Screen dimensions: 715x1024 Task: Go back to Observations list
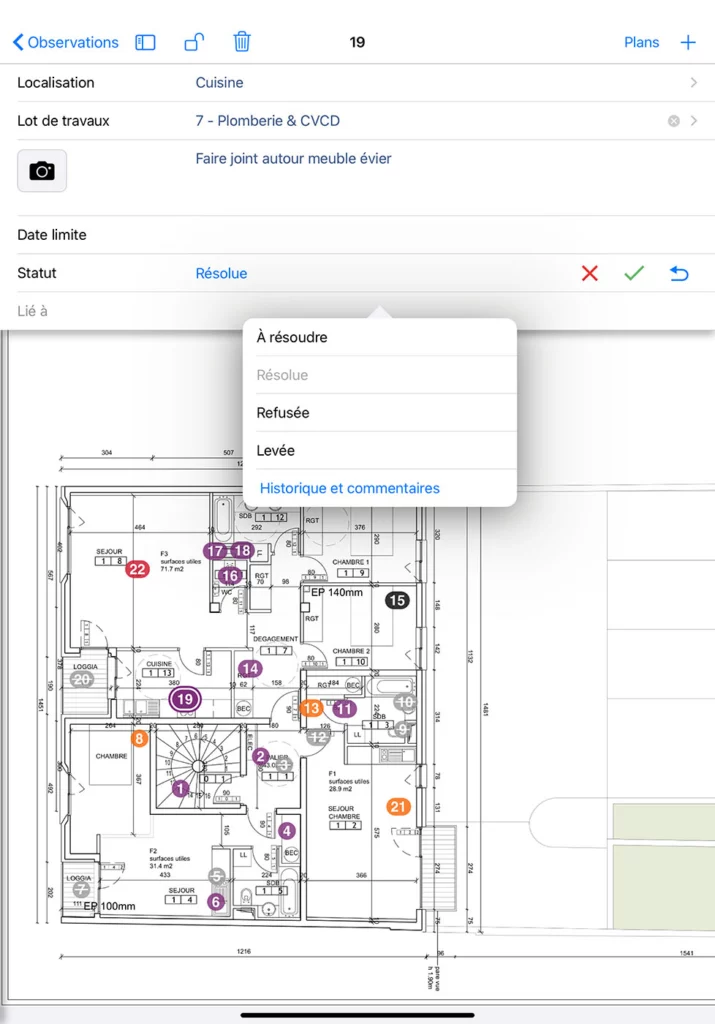tap(65, 42)
